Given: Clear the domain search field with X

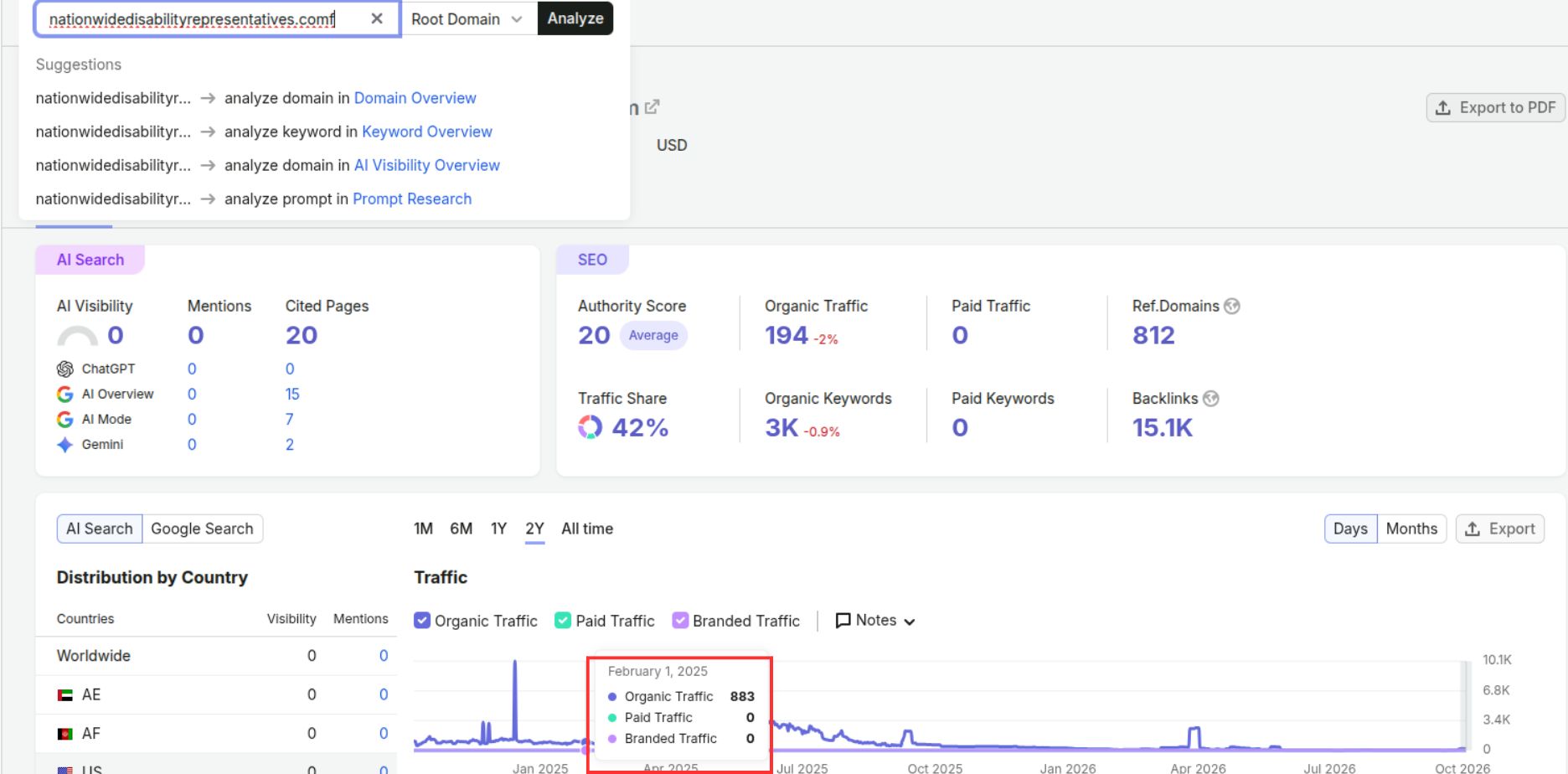Looking at the screenshot, I should [x=377, y=18].
